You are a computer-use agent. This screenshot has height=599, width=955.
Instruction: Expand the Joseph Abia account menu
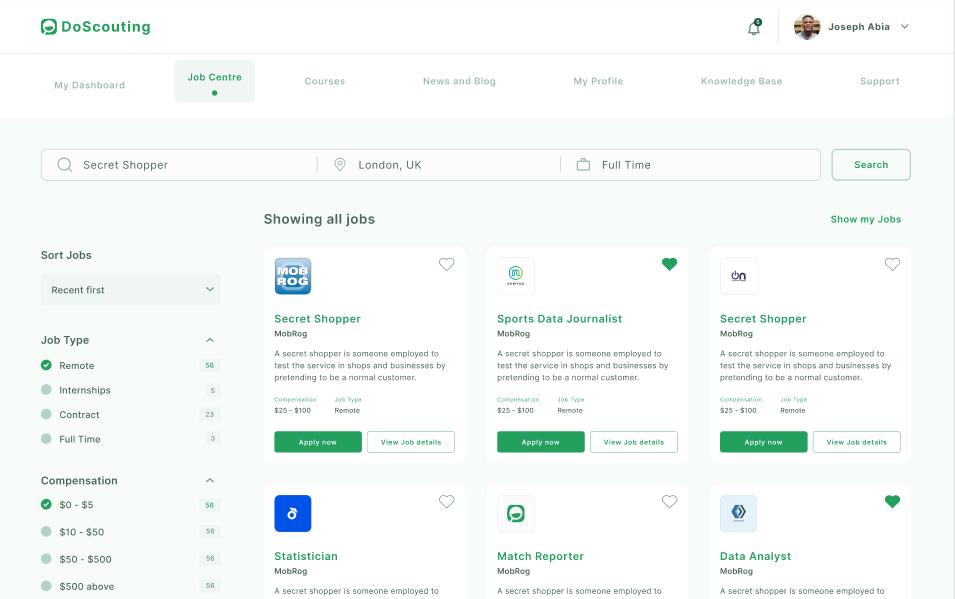point(904,27)
